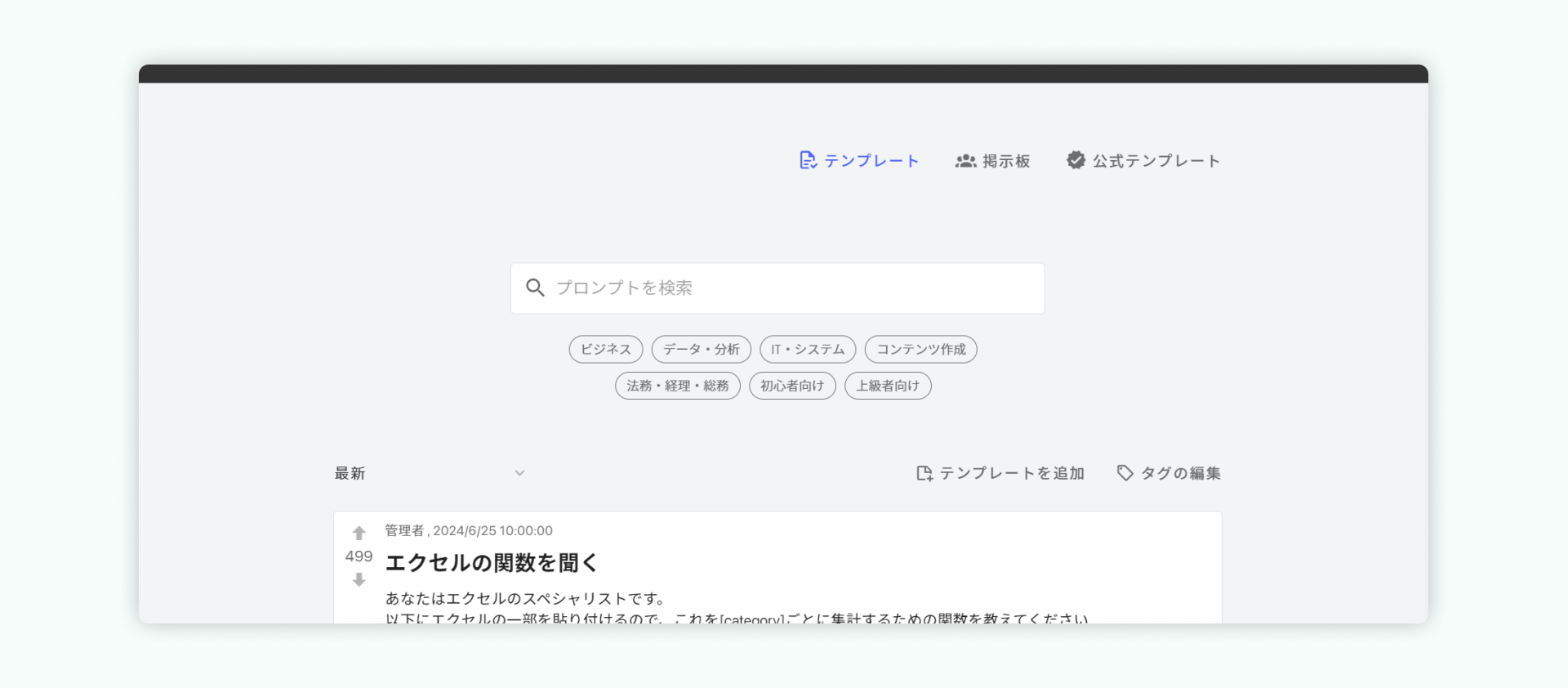The image size is (1568, 688).
Task: Click the magnifier search icon
Action: pyautogui.click(x=535, y=288)
